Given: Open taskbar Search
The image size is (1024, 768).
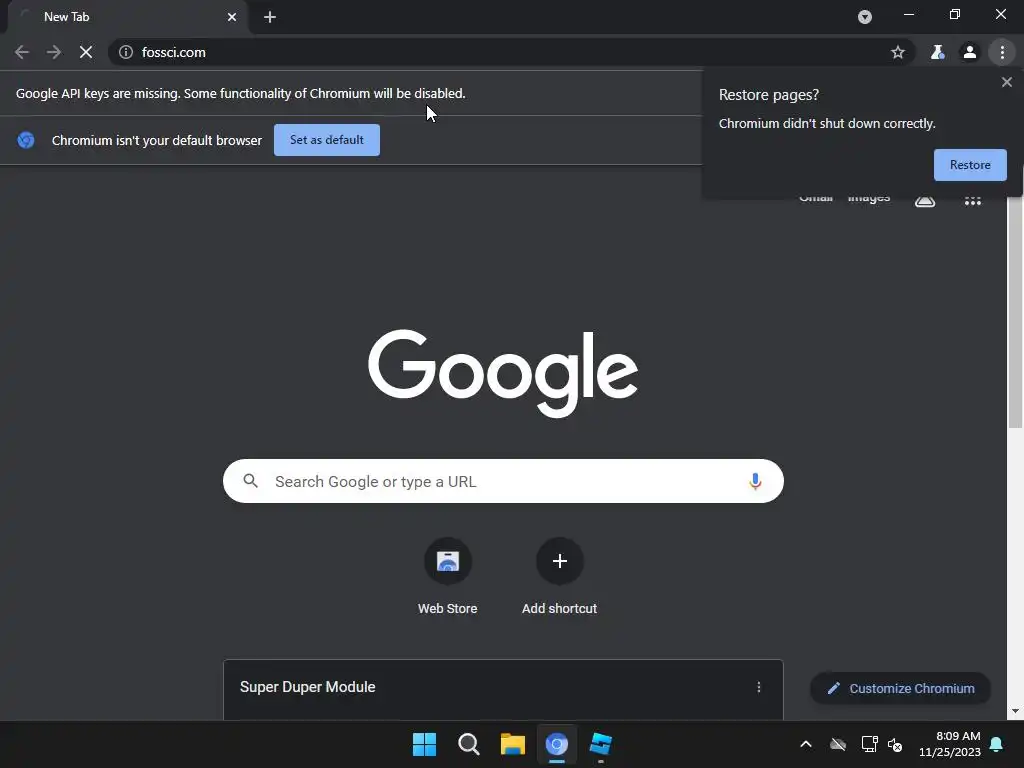Looking at the screenshot, I should point(468,744).
